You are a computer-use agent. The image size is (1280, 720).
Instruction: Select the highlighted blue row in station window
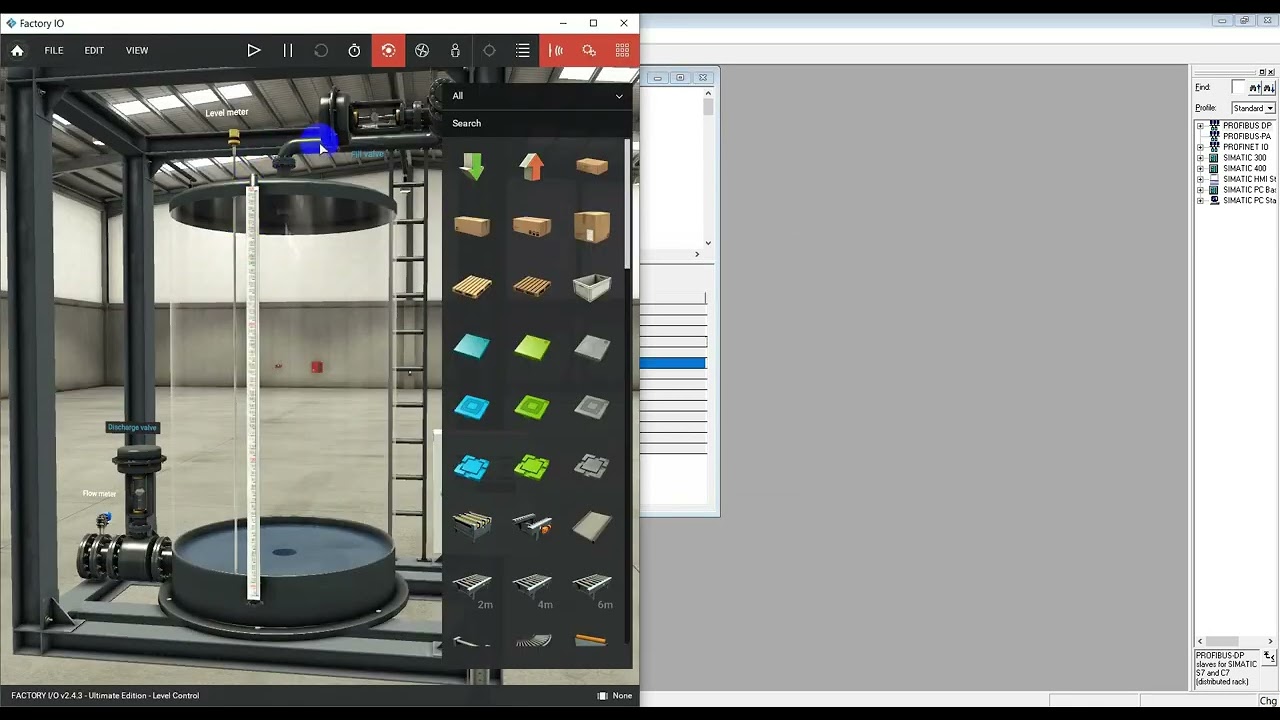(673, 363)
